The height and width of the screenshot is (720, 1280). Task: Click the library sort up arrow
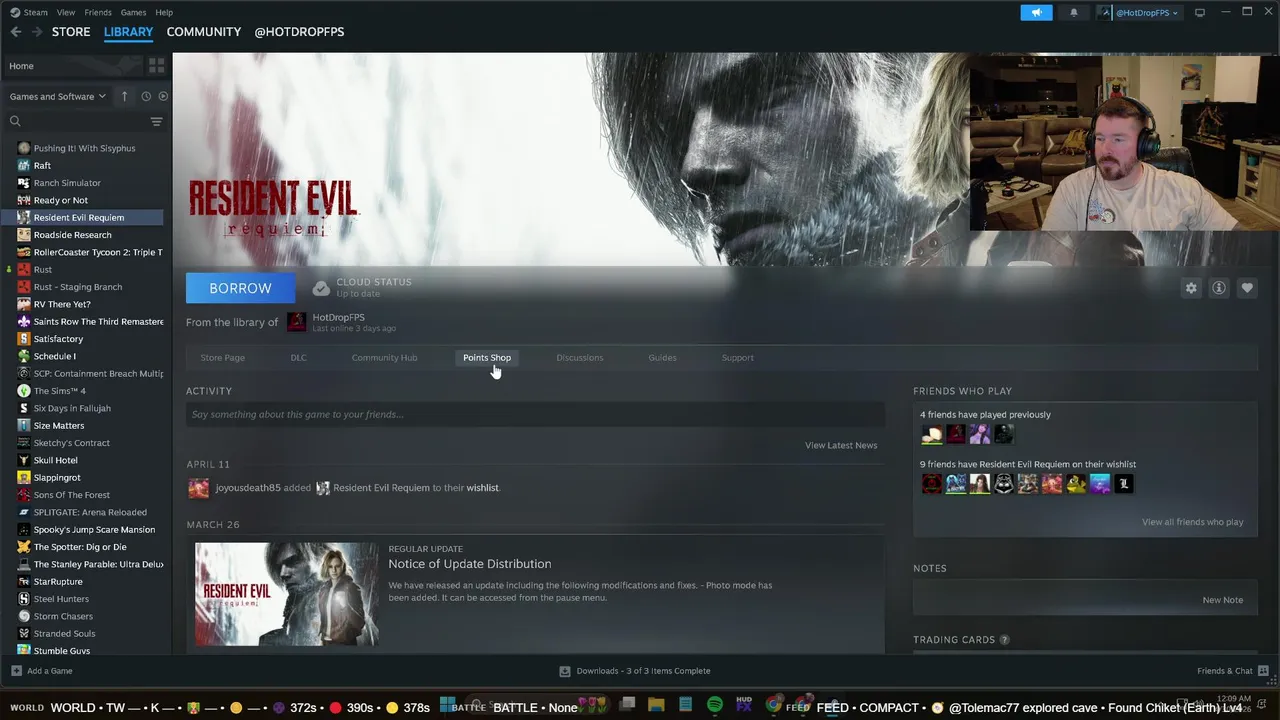coord(125,96)
